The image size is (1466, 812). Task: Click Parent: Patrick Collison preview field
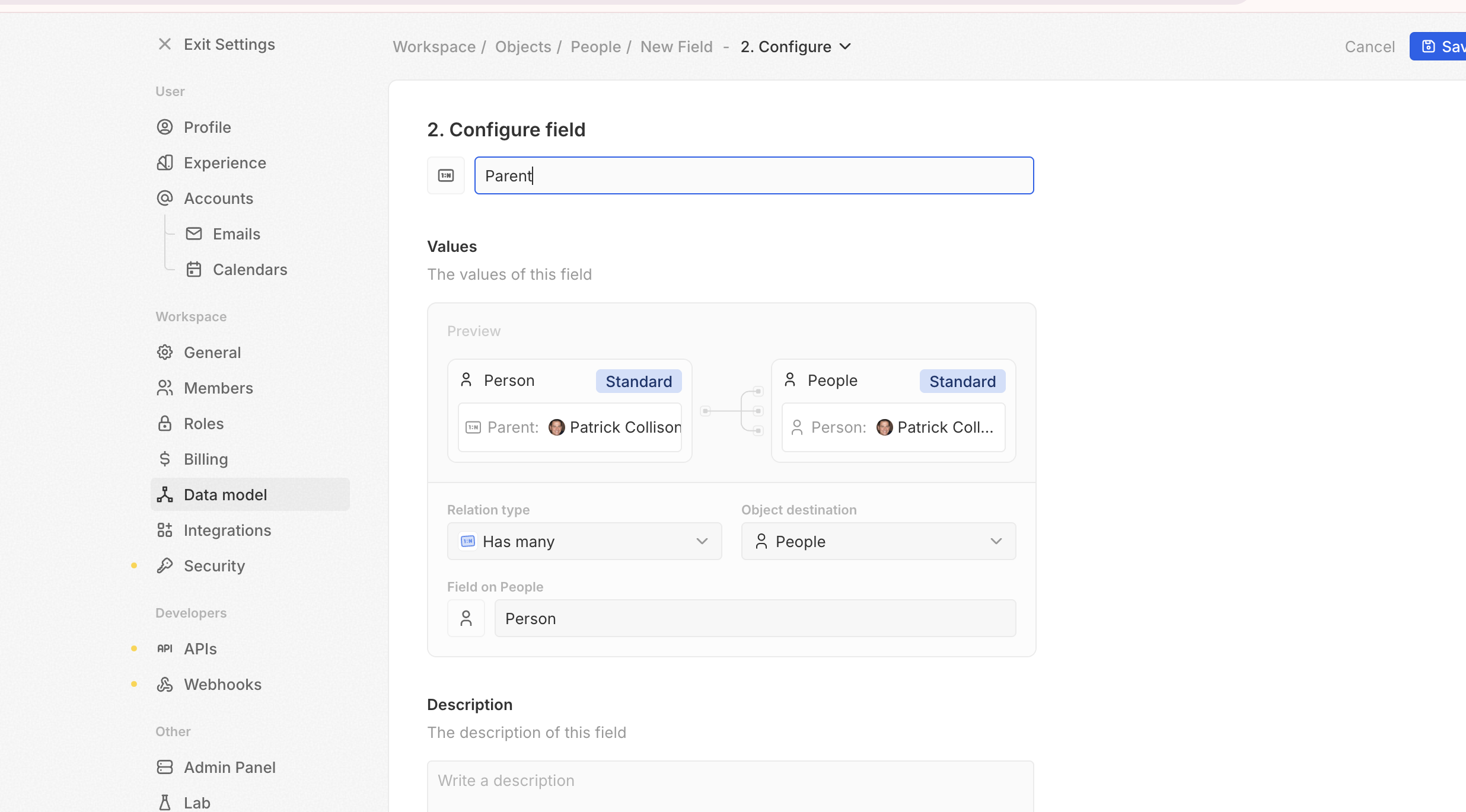pos(570,427)
